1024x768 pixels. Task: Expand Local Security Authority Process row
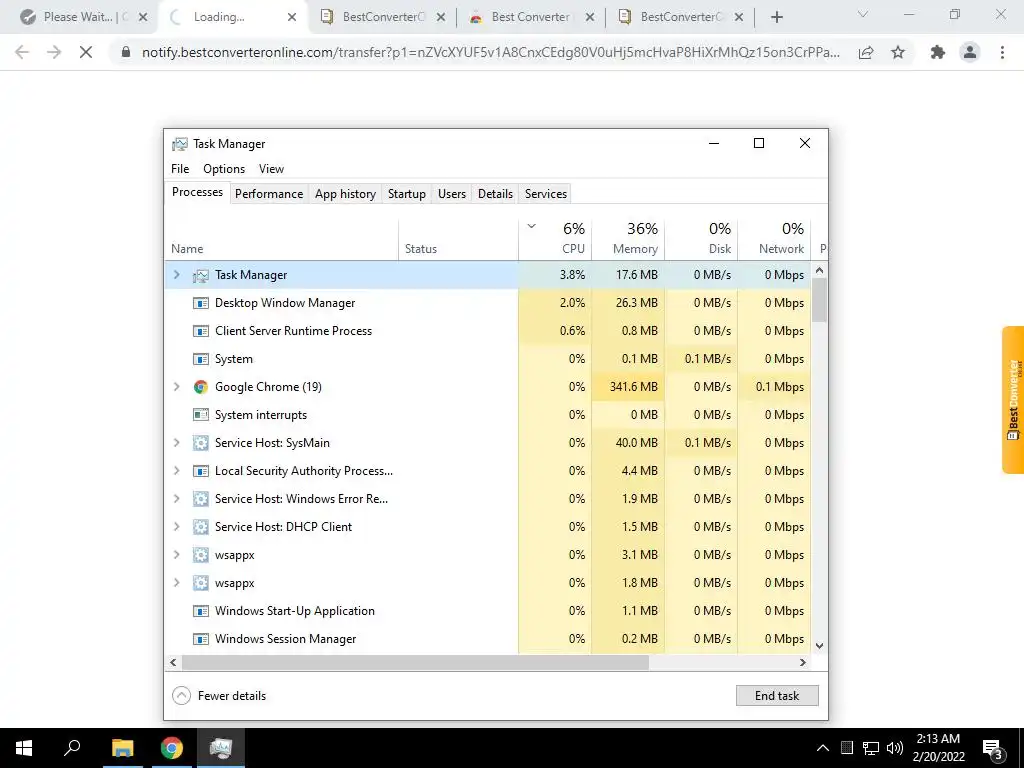point(176,471)
